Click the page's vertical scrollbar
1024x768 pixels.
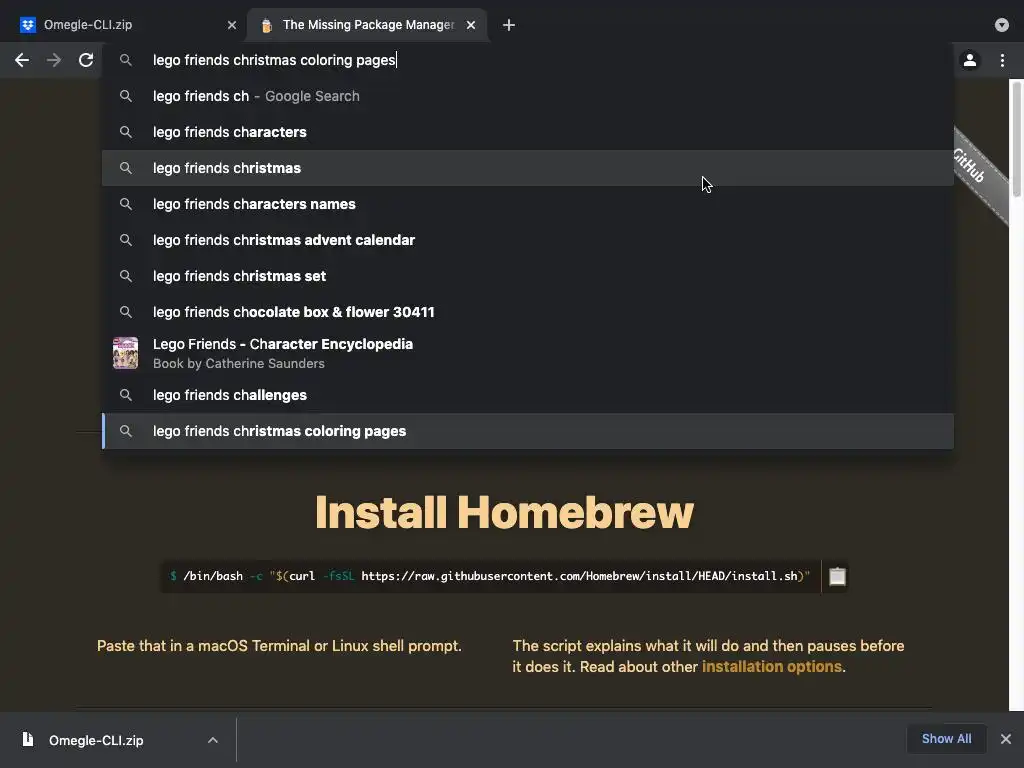point(1016,140)
